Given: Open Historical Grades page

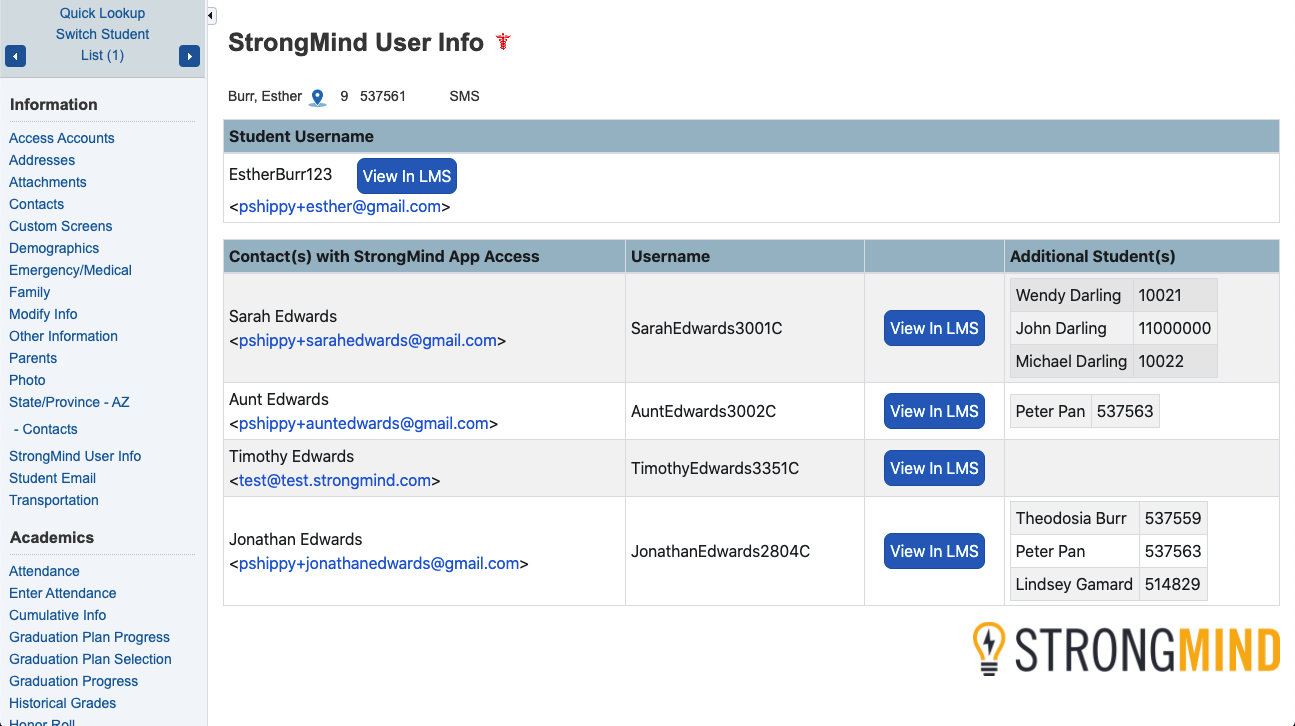Looking at the screenshot, I should pyautogui.click(x=63, y=703).
